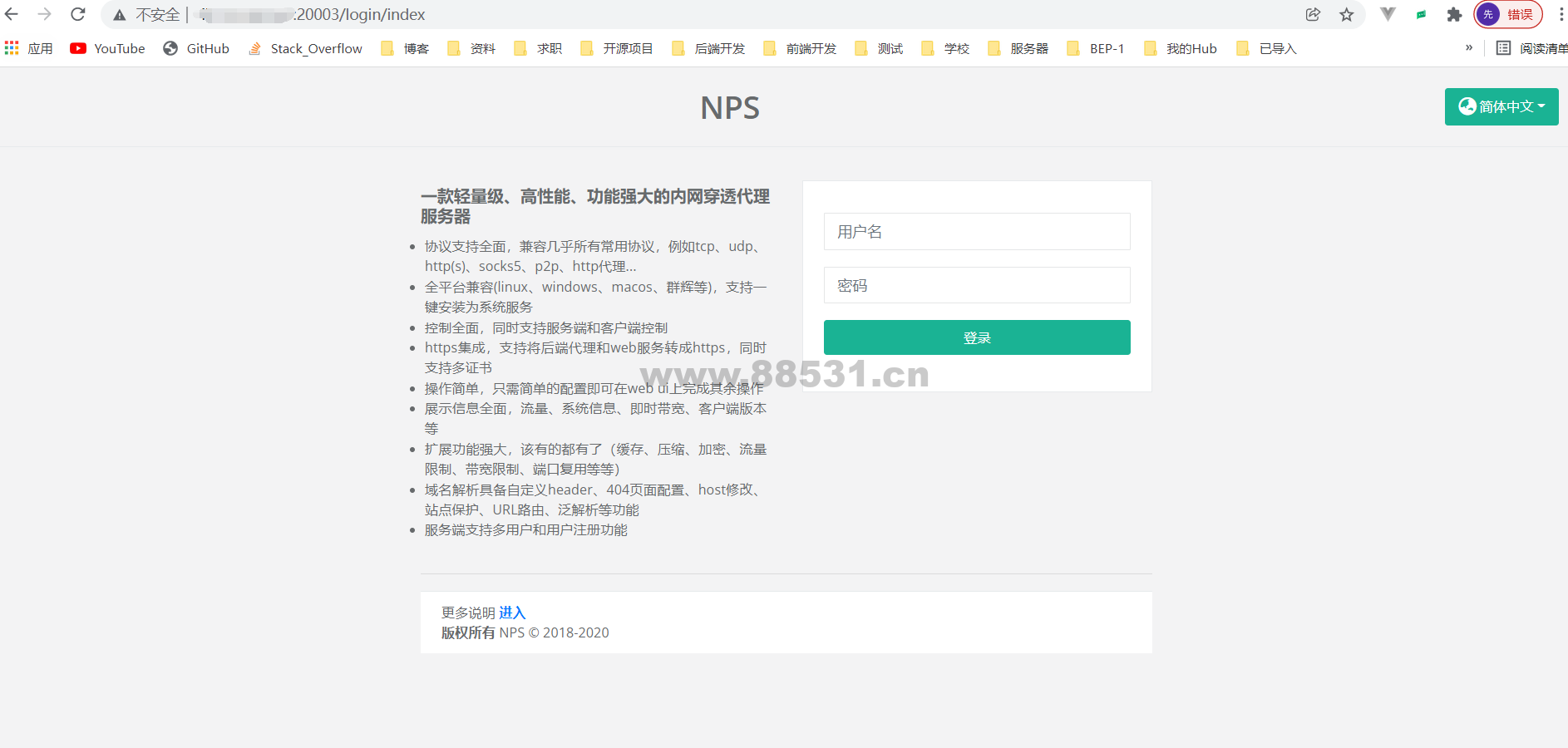Show more bookmarks with the double chevron
Screen dimensions: 1568x748
point(1469,48)
